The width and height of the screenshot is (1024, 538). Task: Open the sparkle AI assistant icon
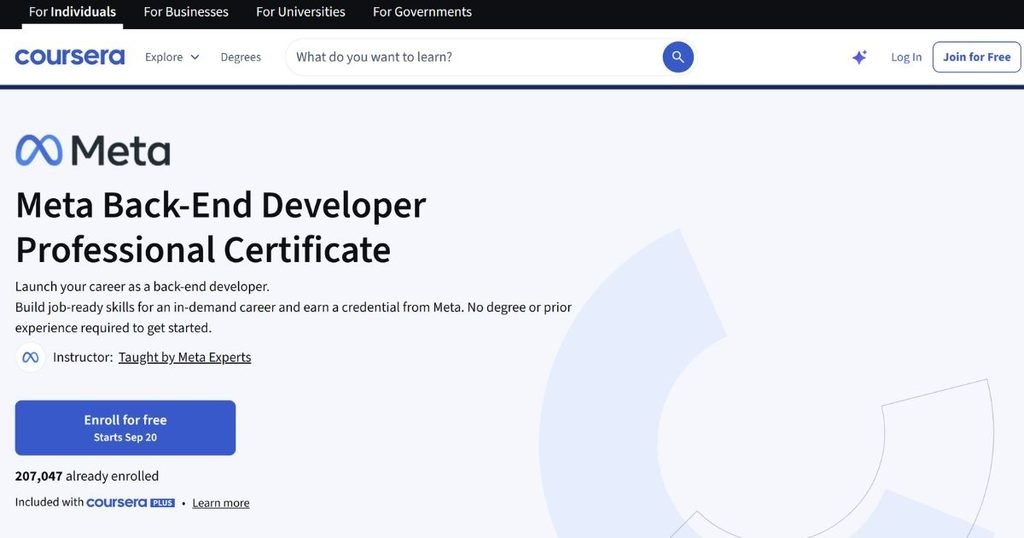click(x=859, y=57)
